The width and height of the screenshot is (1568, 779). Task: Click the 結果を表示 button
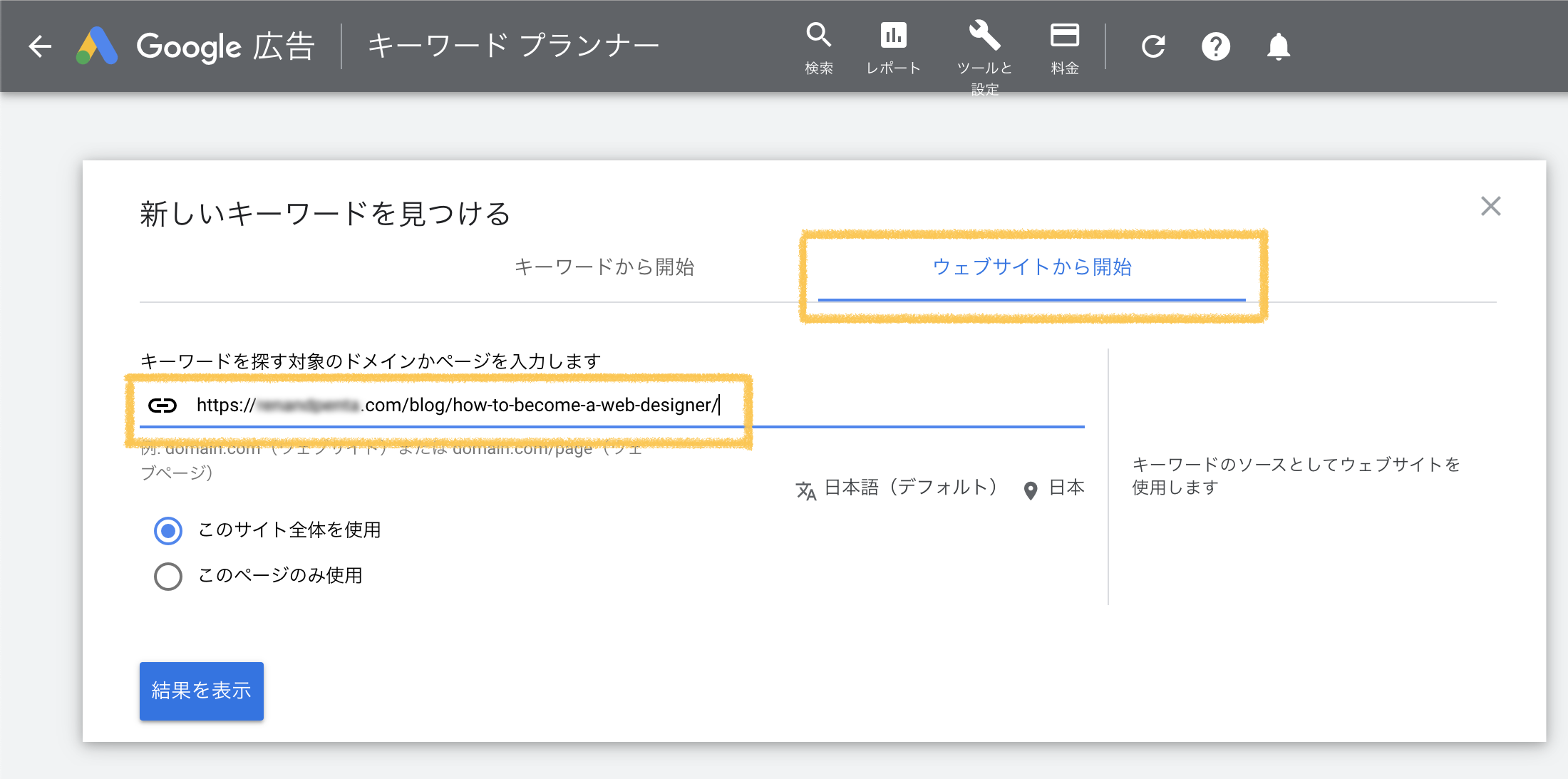tap(202, 691)
